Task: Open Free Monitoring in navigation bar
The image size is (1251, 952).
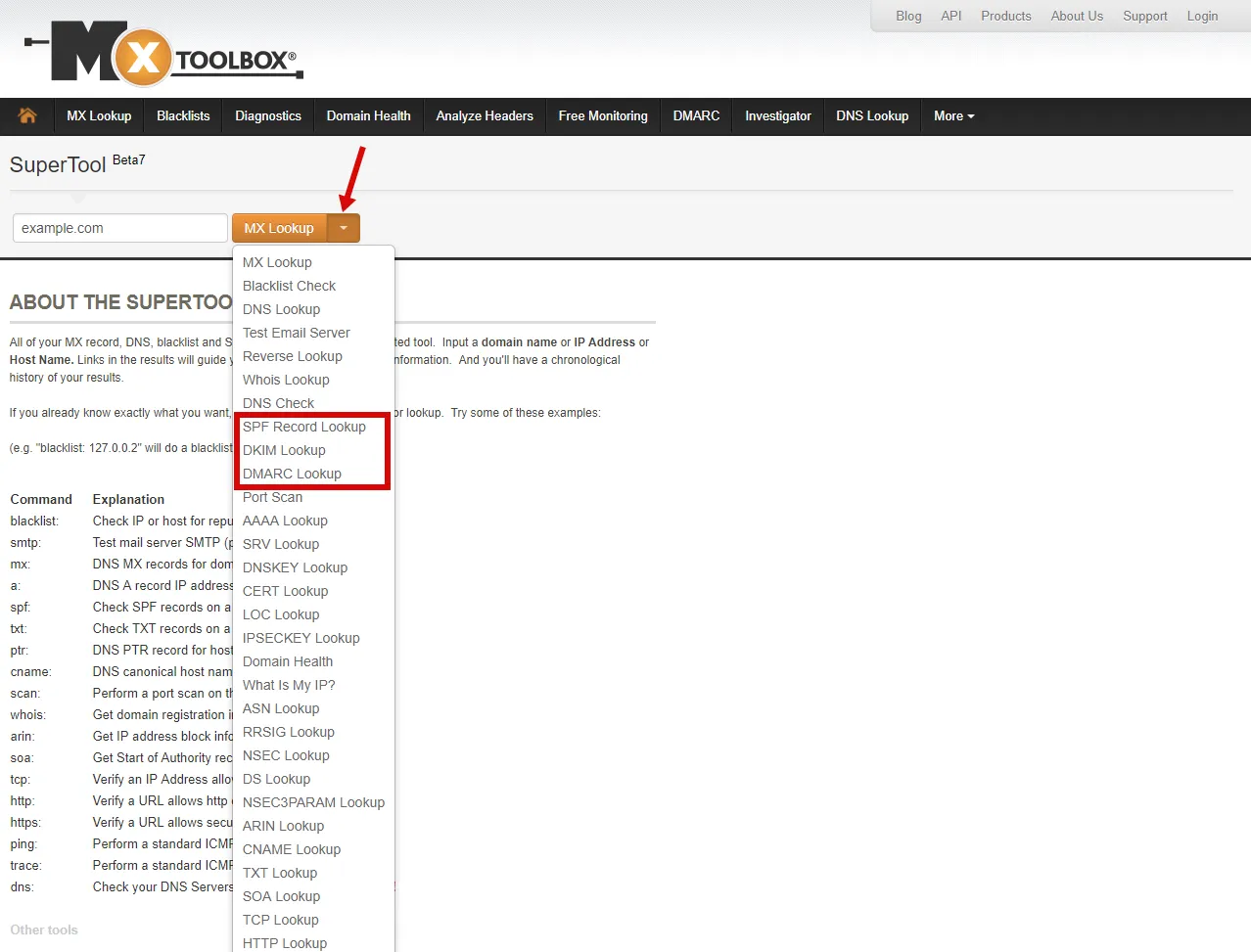Action: (603, 115)
